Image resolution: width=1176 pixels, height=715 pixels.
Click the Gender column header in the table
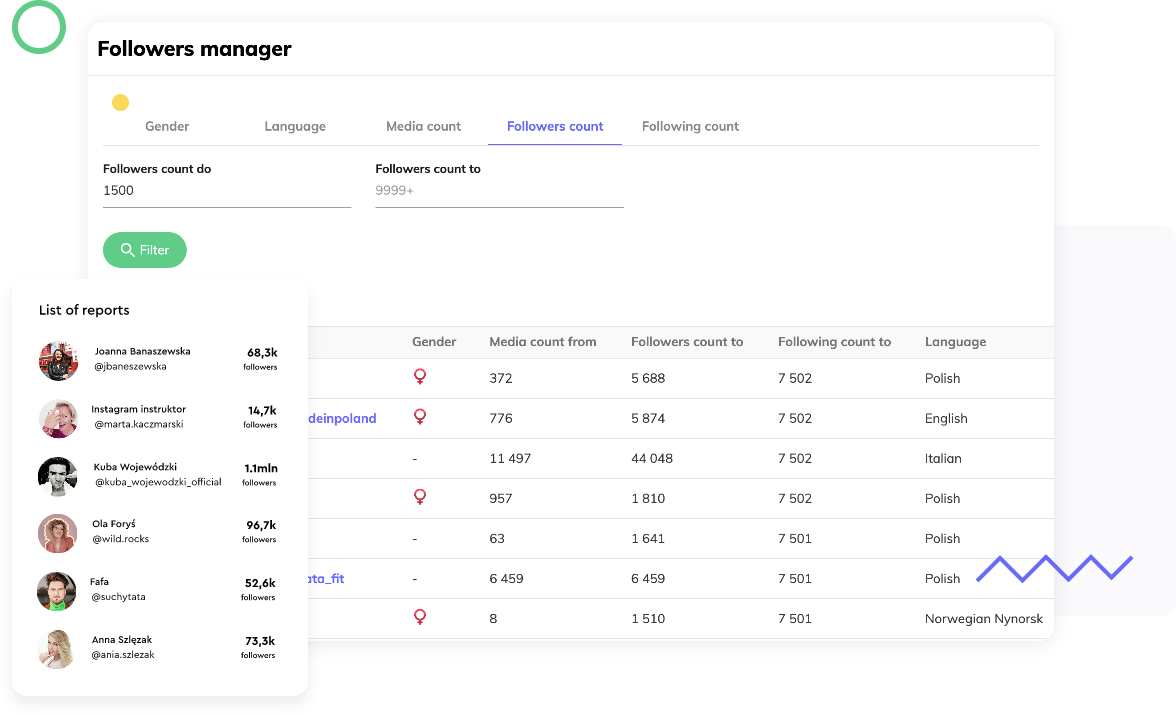(x=434, y=342)
